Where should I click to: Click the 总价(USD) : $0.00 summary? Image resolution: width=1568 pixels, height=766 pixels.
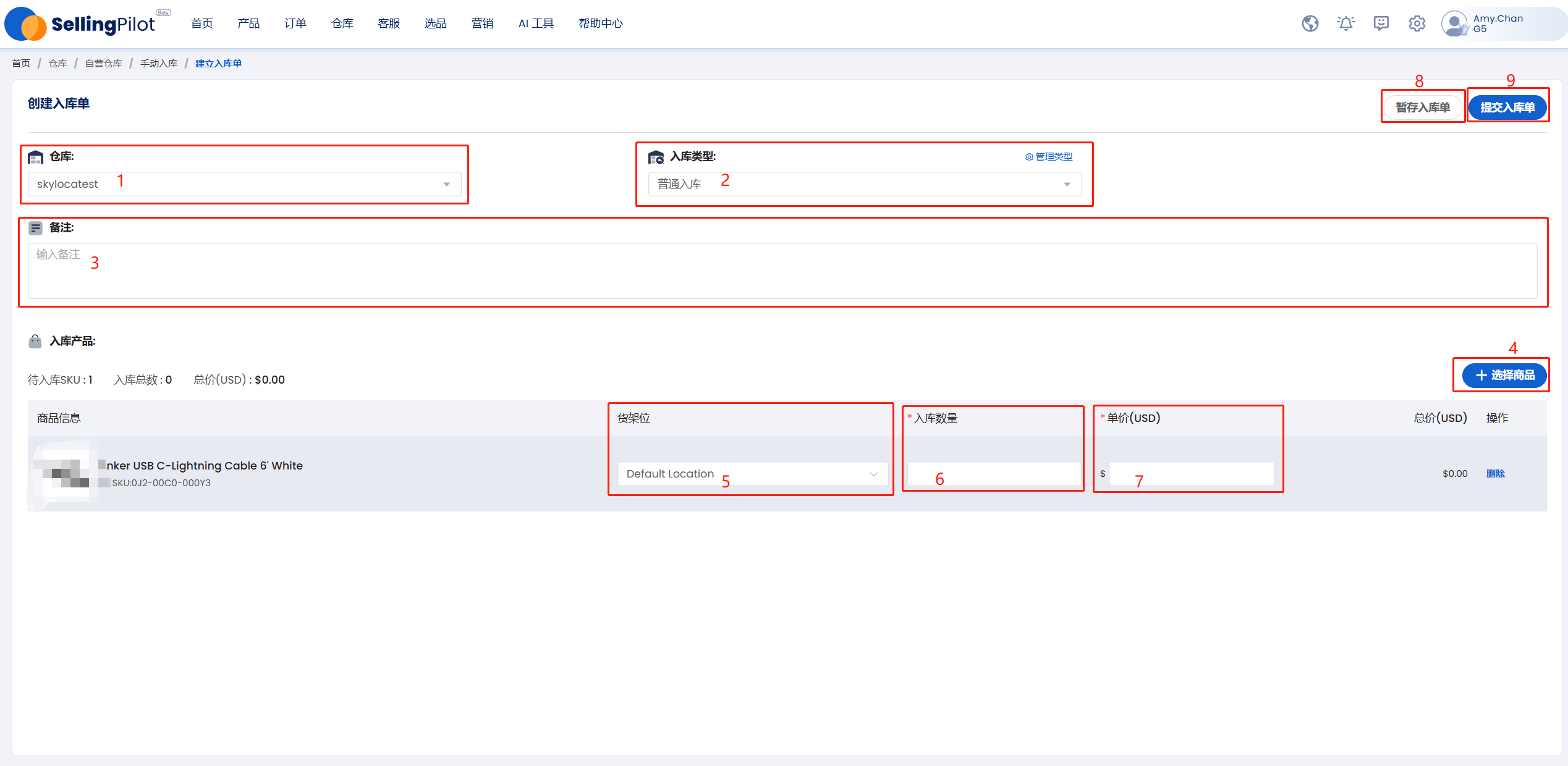coord(239,380)
